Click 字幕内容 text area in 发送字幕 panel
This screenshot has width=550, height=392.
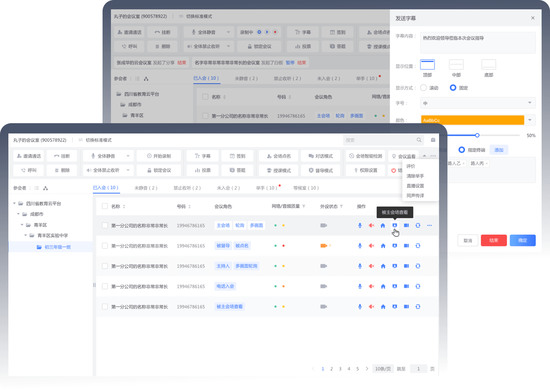click(x=478, y=42)
